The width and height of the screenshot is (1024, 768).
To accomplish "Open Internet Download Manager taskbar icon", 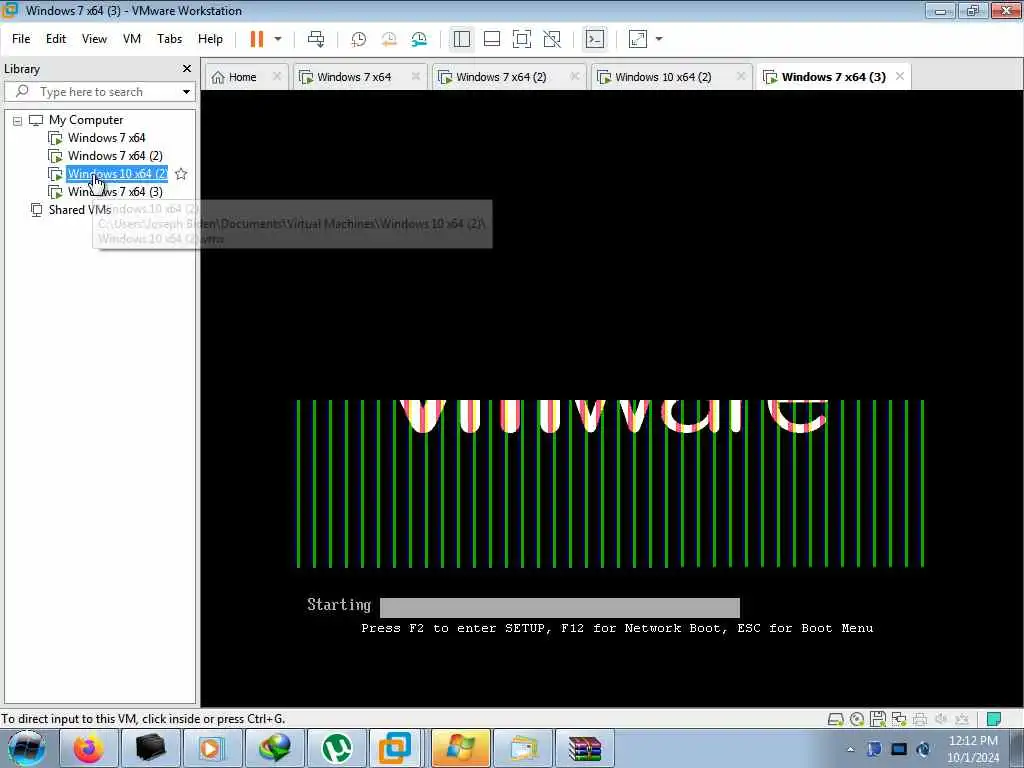I will 275,748.
